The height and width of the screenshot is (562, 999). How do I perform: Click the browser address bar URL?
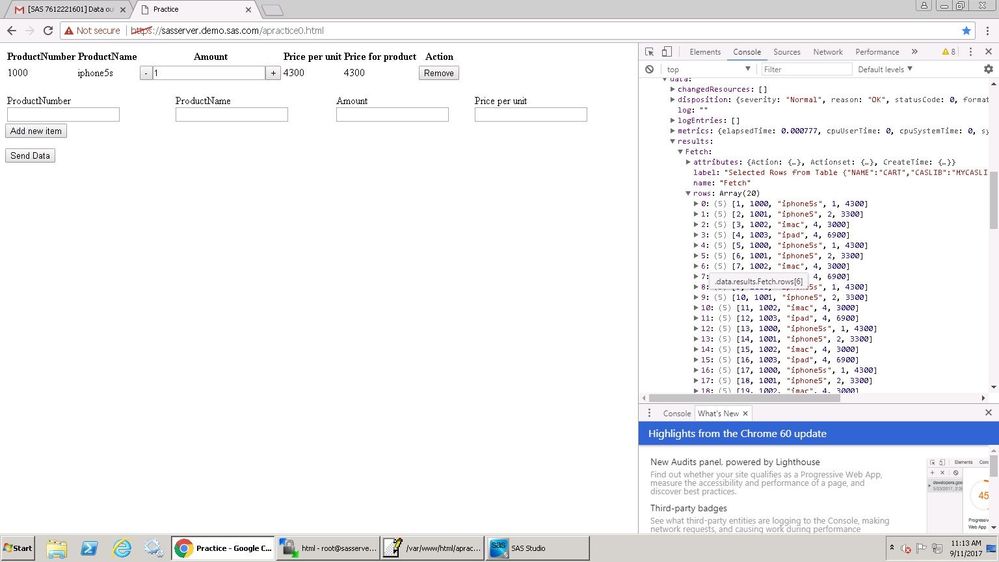click(227, 31)
